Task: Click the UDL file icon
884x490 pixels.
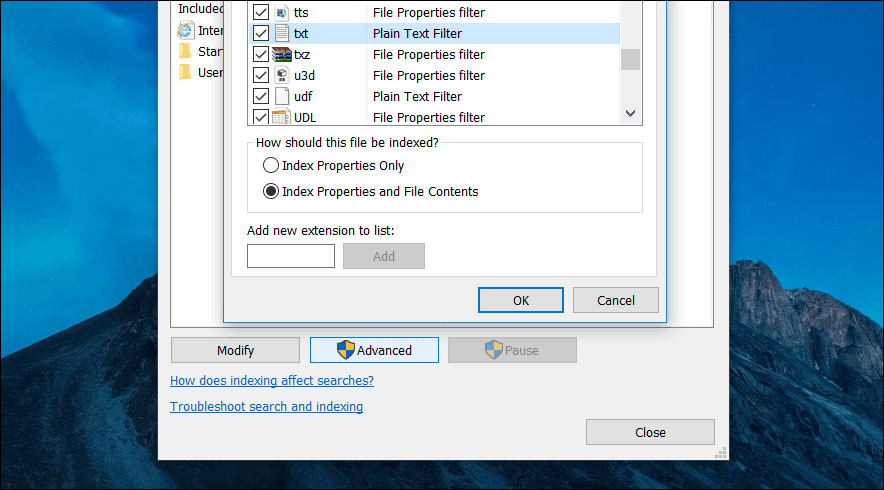Action: 281,117
